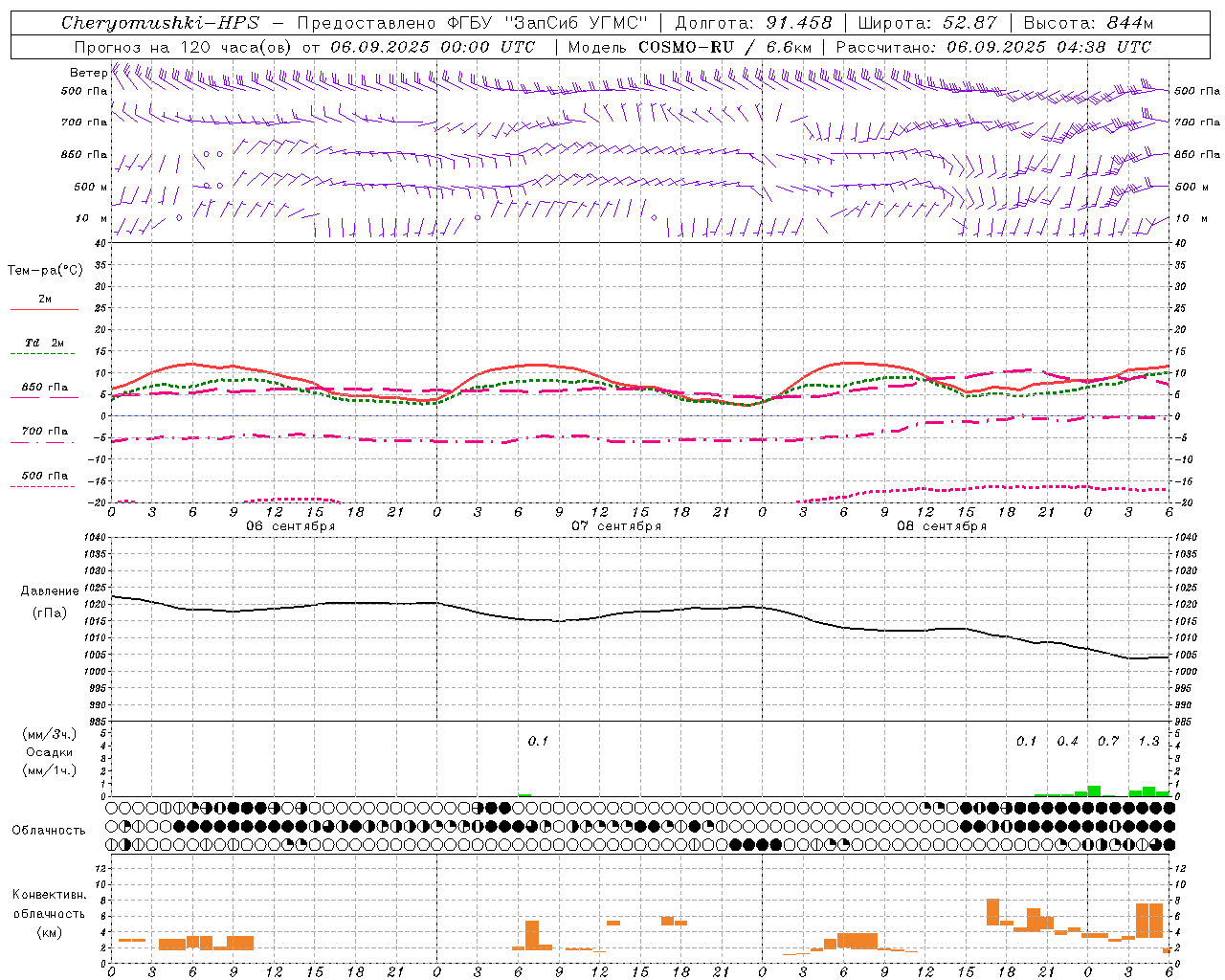Click the latitude value "Широта: 52.87"
This screenshot has width=1225, height=980.
tap(927, 23)
